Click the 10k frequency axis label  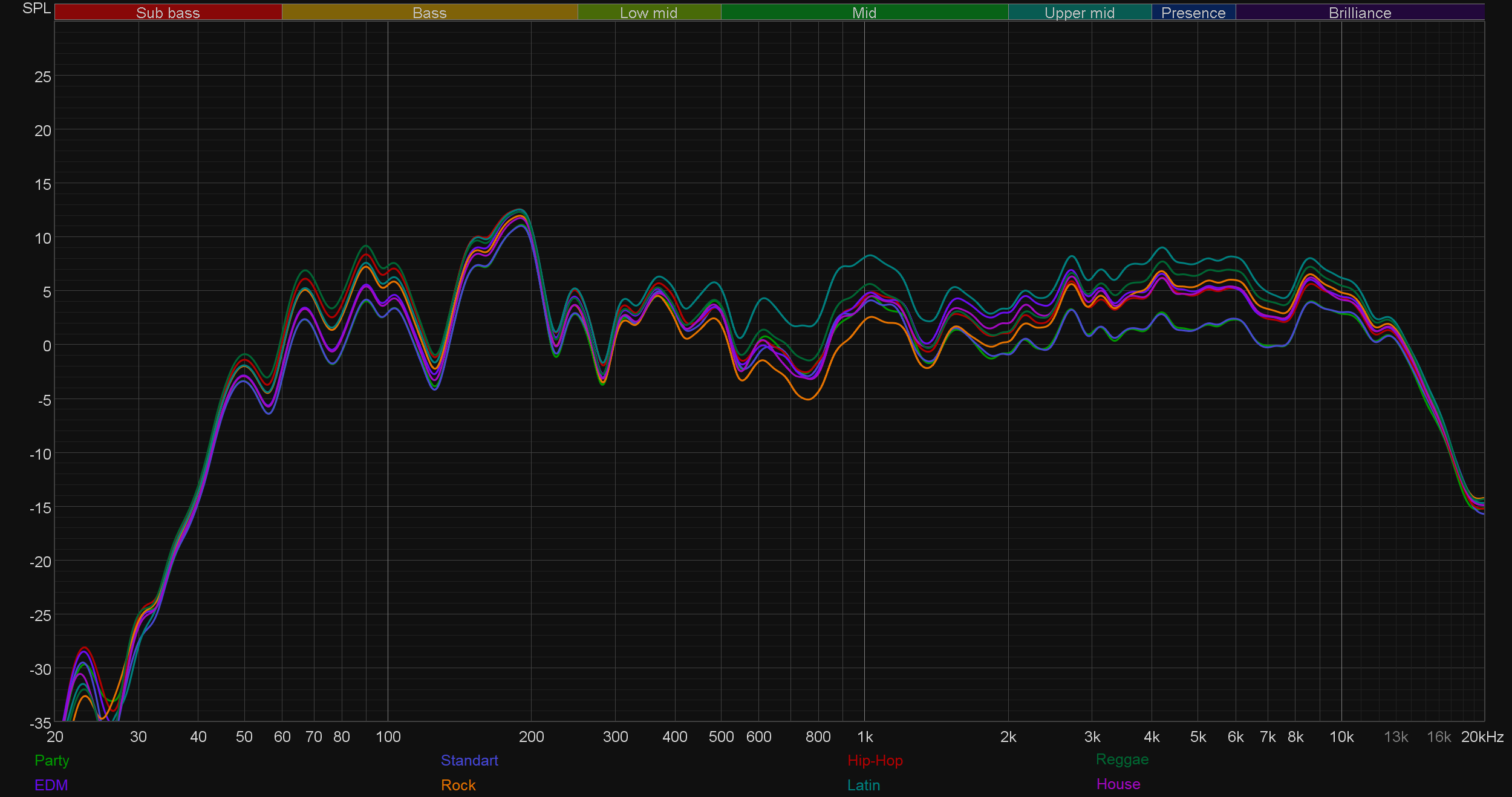tap(1341, 737)
